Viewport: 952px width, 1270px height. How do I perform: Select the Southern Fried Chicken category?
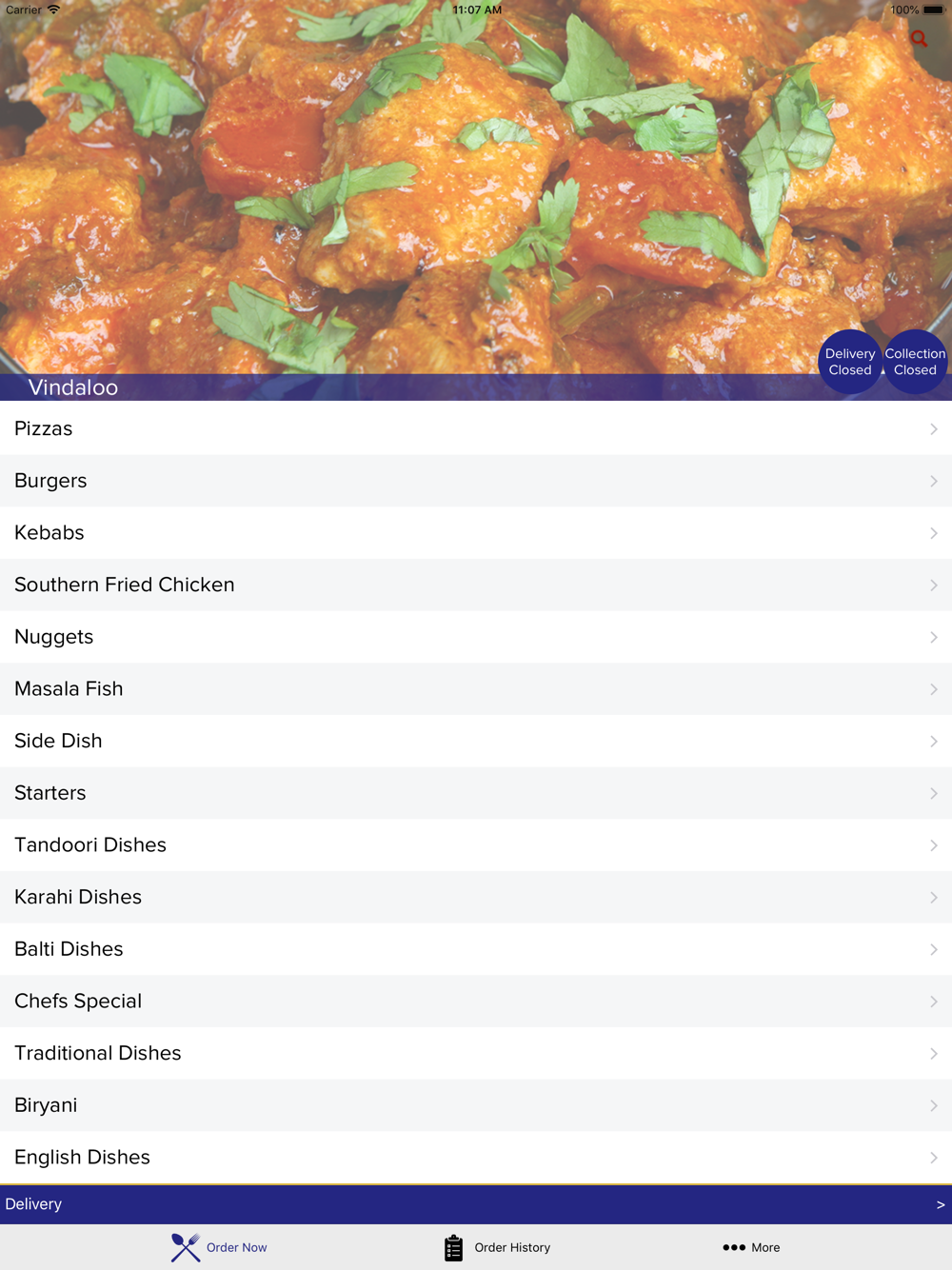pos(476,585)
